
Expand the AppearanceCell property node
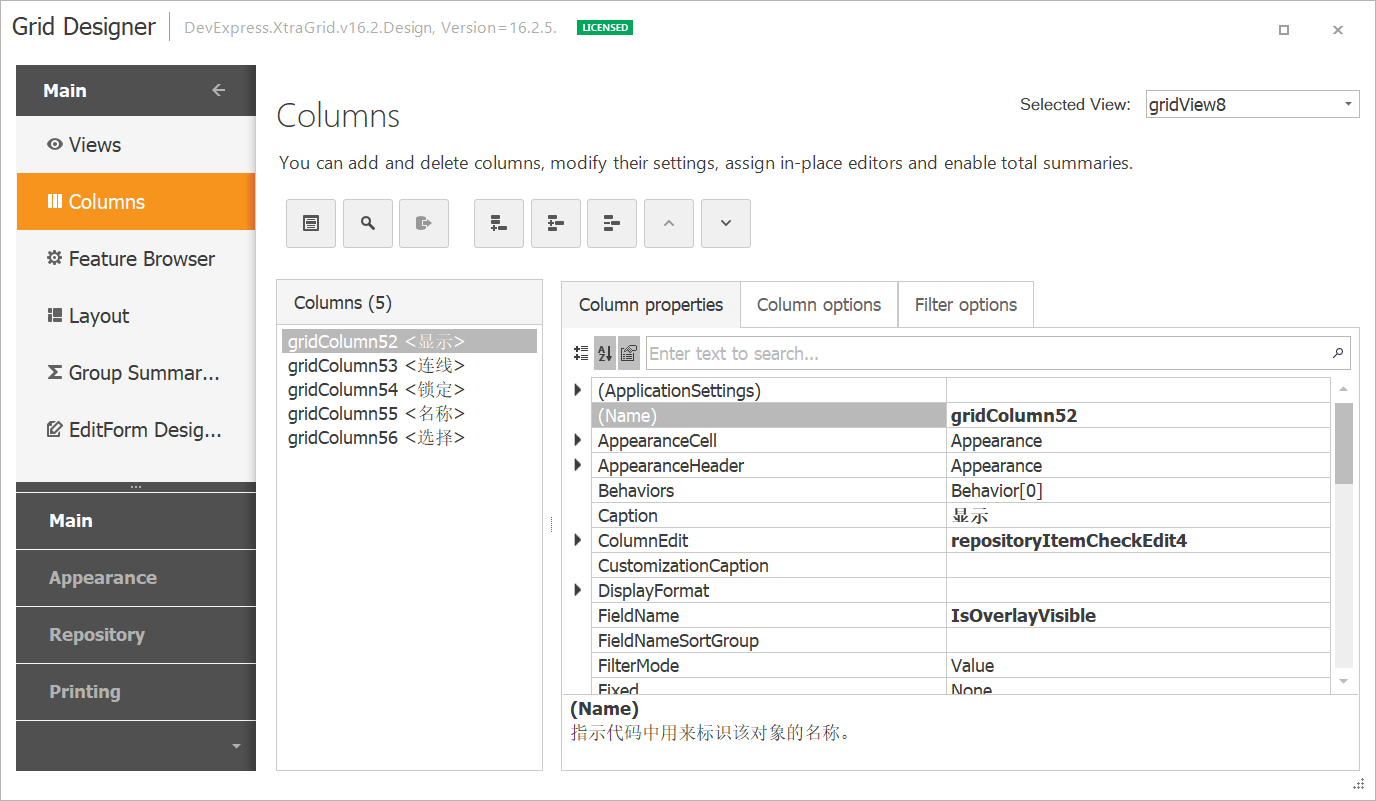(578, 440)
